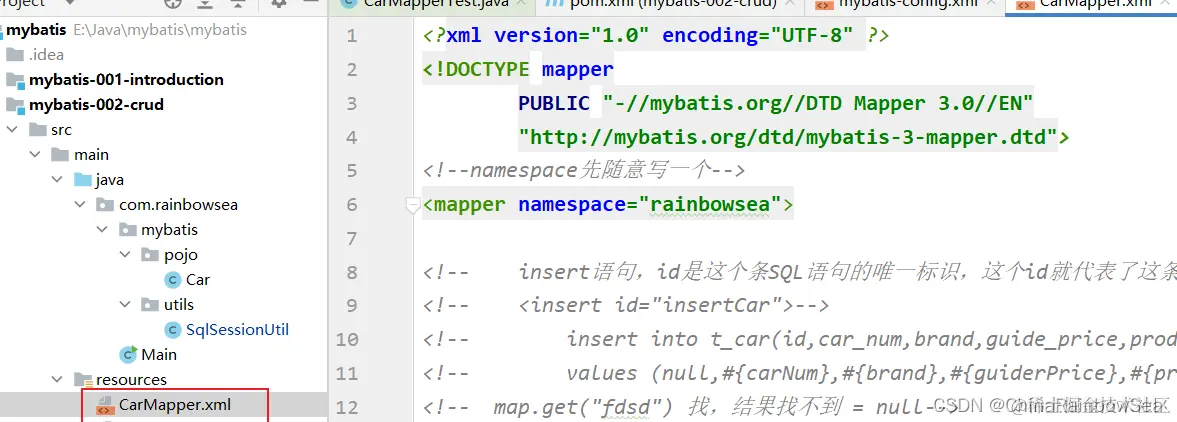Click the com.rainbowsea package icon
This screenshot has height=422, width=1177.
[106, 205]
